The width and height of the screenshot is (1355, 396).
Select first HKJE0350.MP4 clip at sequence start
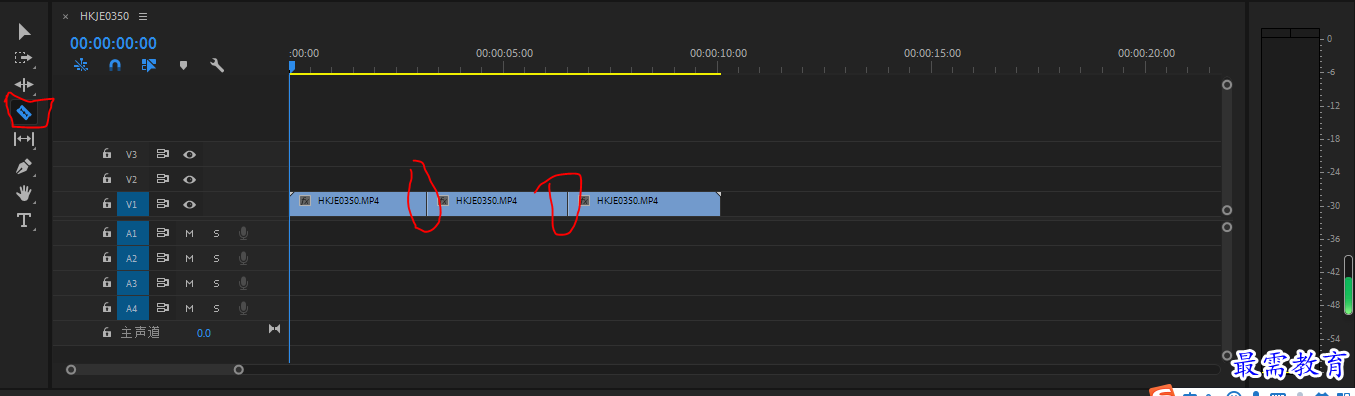358,204
